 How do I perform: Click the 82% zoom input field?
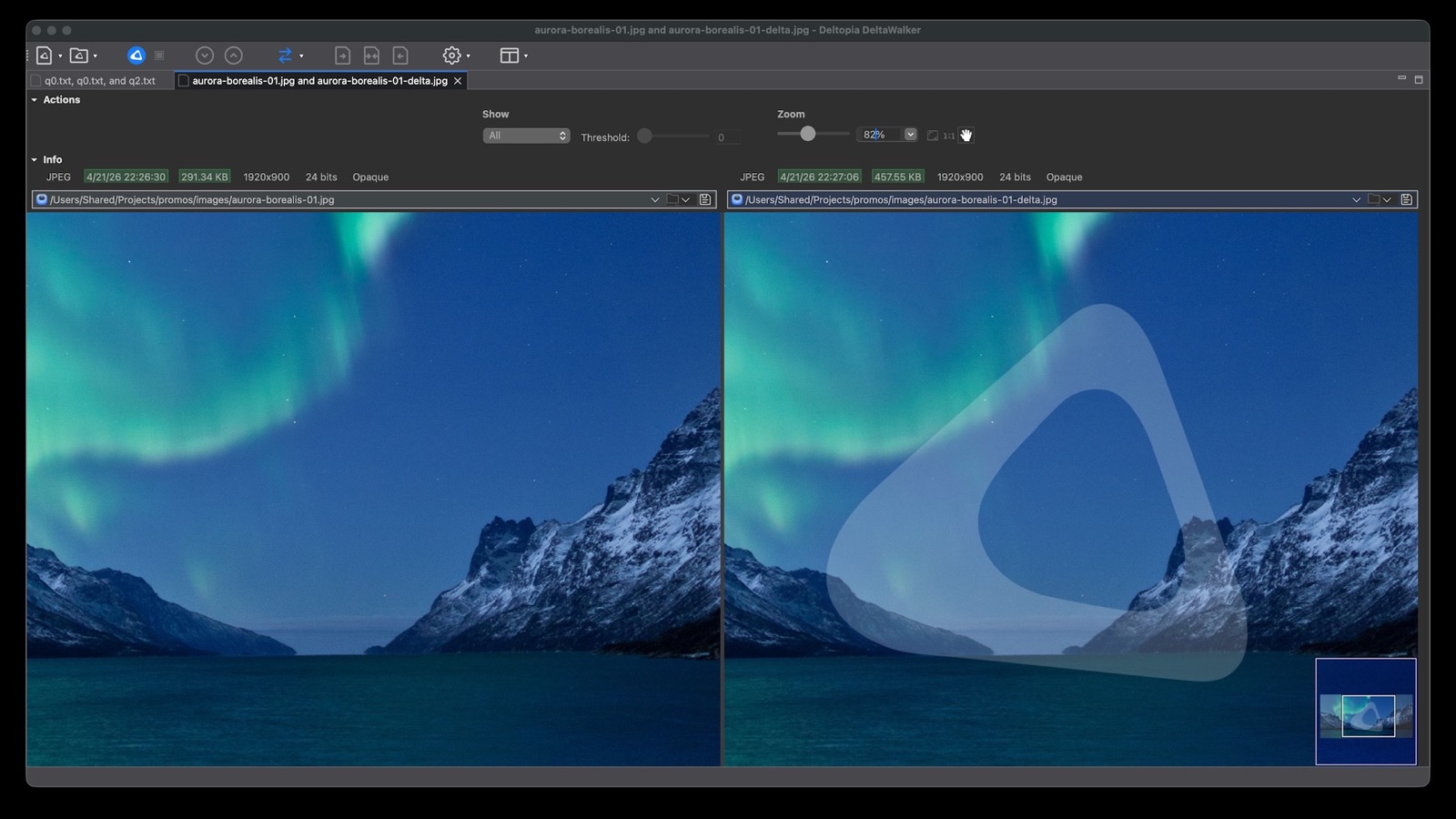(879, 135)
